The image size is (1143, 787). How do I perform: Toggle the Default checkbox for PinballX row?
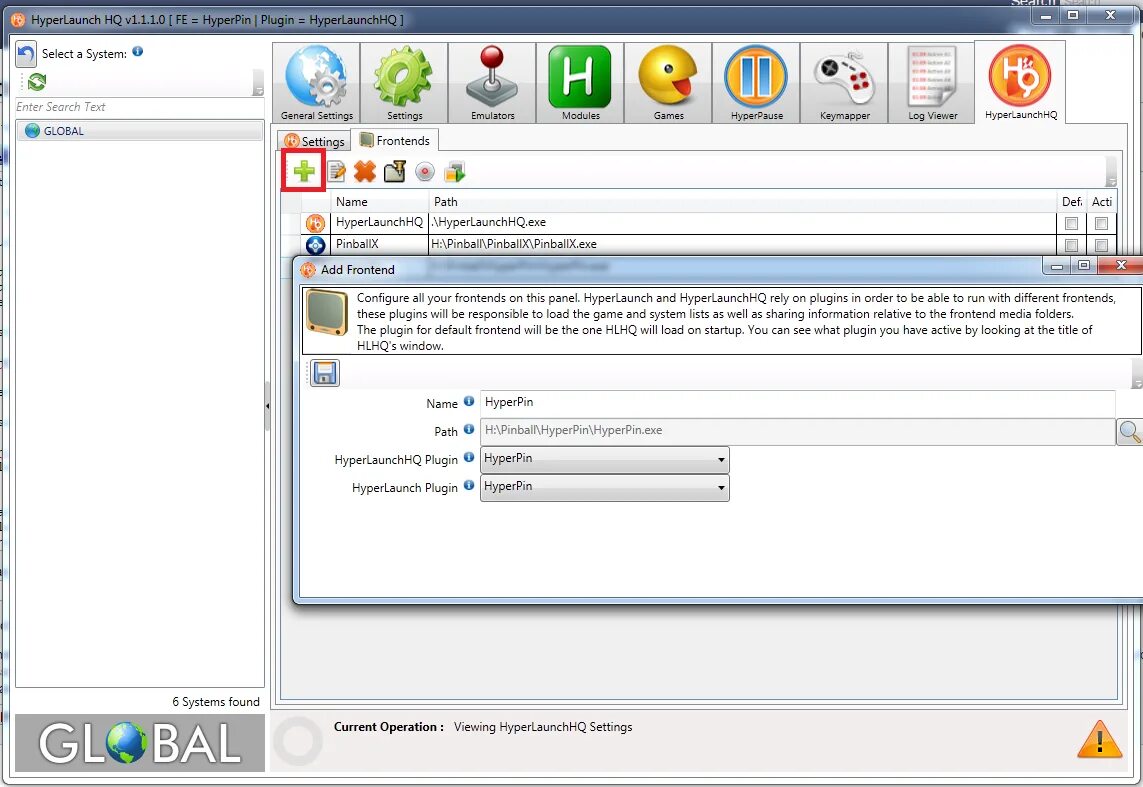[x=1071, y=245]
